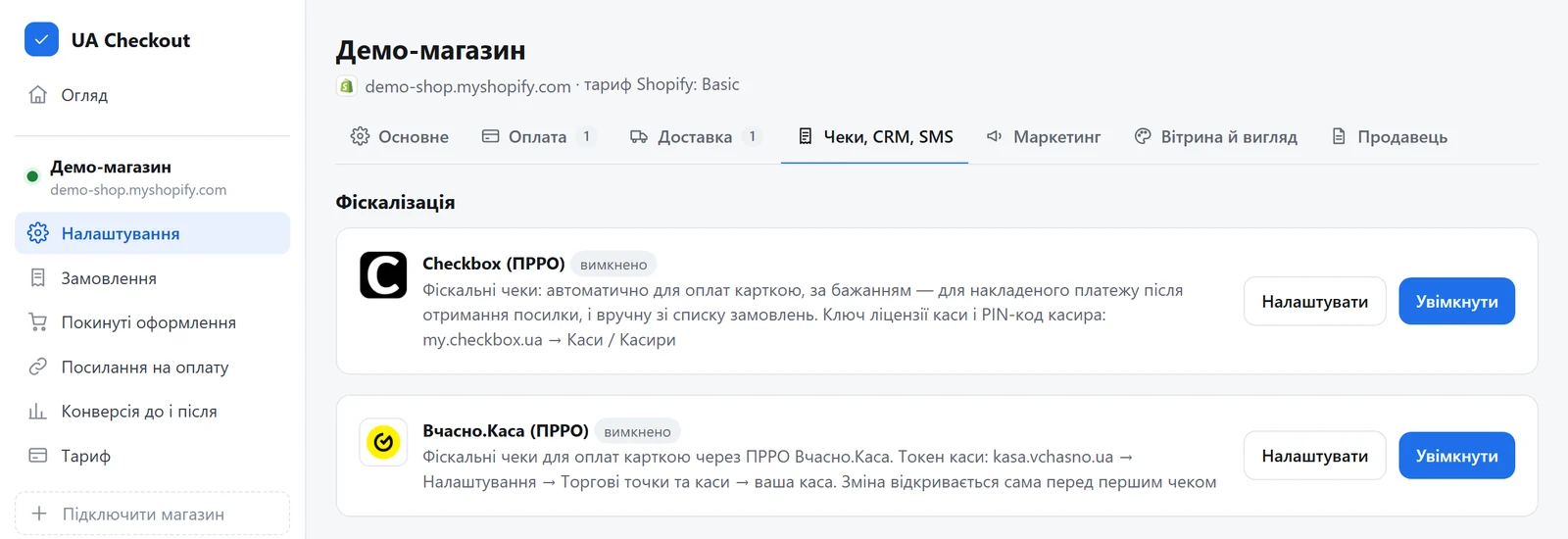Click the megaphone icon on Маркетинг tab
Image resolution: width=1568 pixels, height=539 pixels.
(995, 136)
